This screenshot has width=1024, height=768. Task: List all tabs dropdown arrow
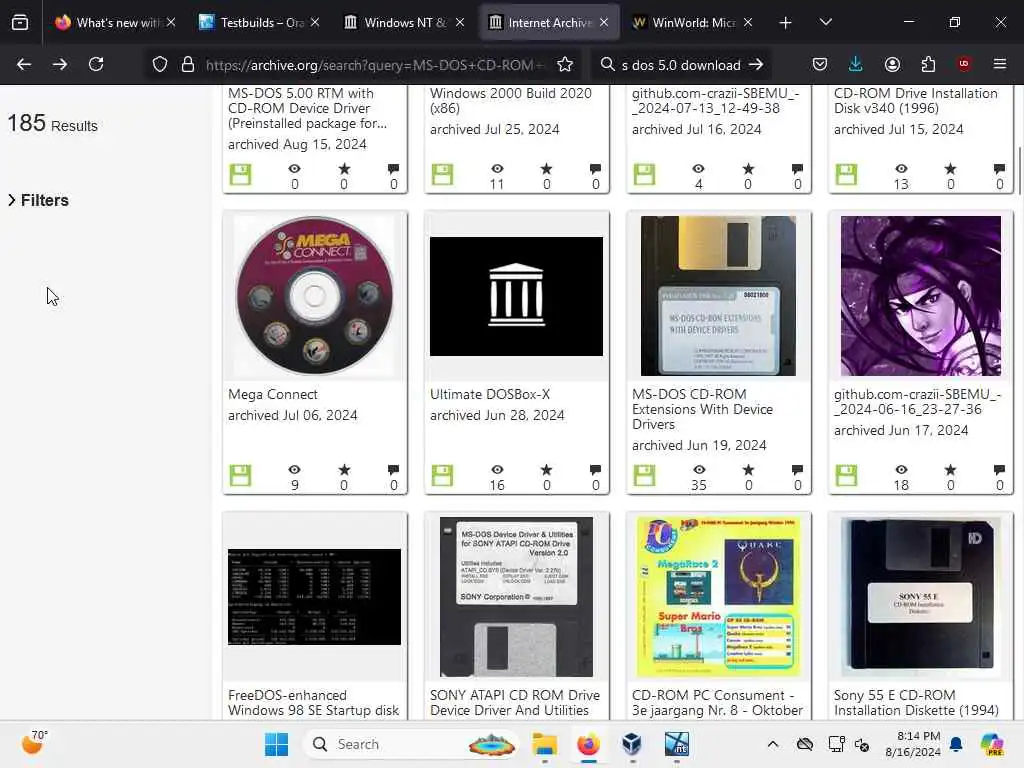click(825, 22)
